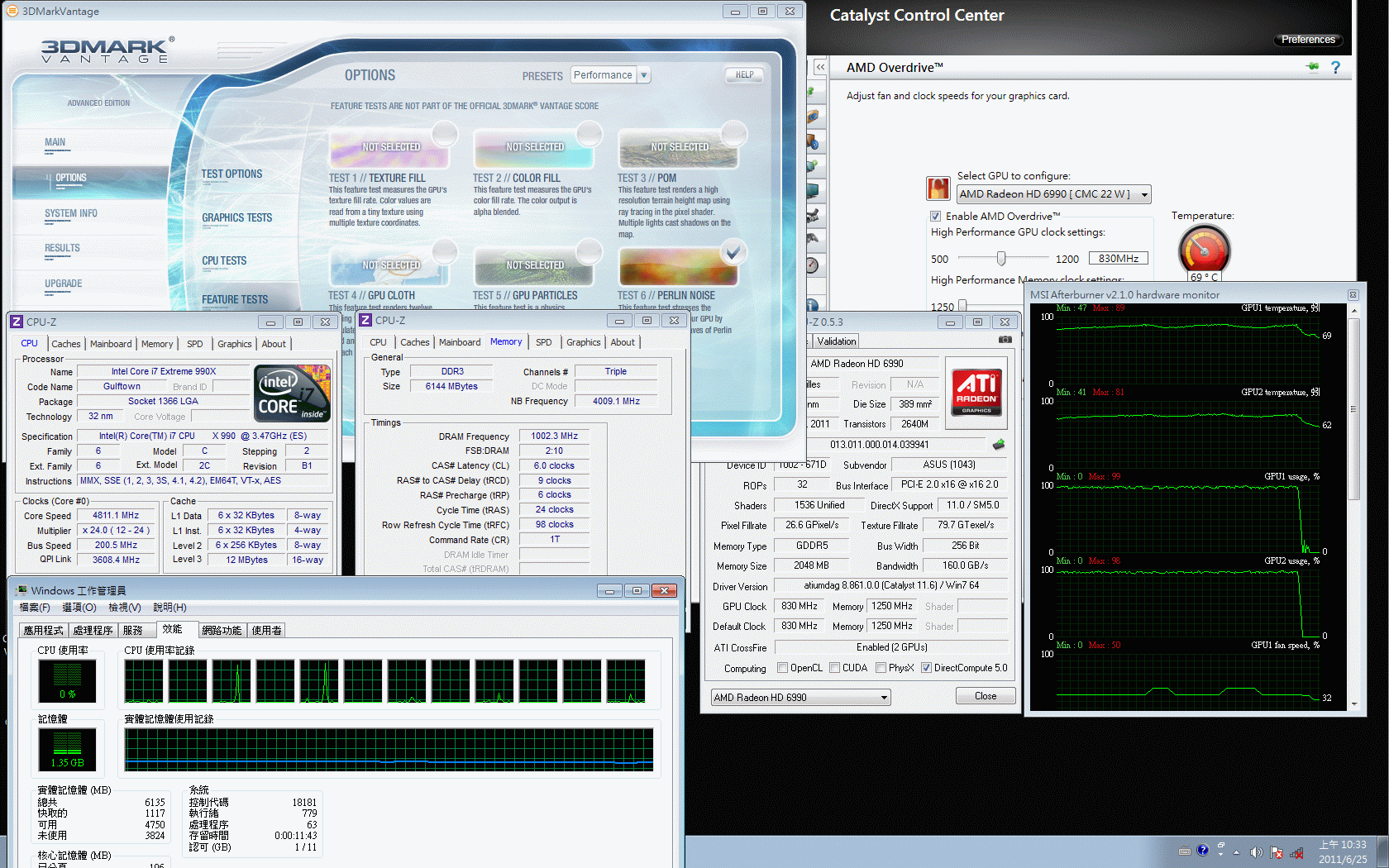Click the 3DMarkVantage title bar icon
The width and height of the screenshot is (1389, 868).
pos(12,11)
